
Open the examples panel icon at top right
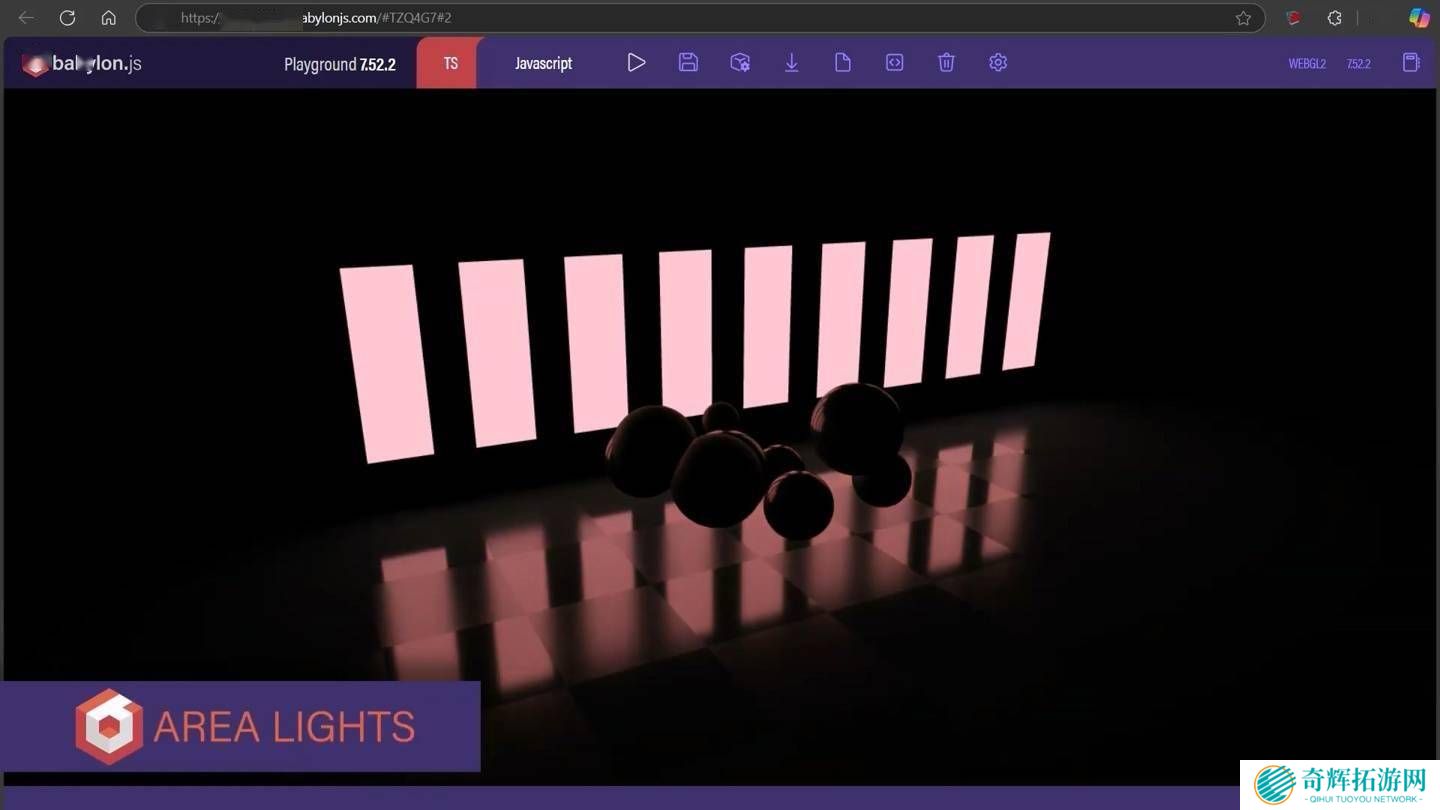(x=1411, y=63)
